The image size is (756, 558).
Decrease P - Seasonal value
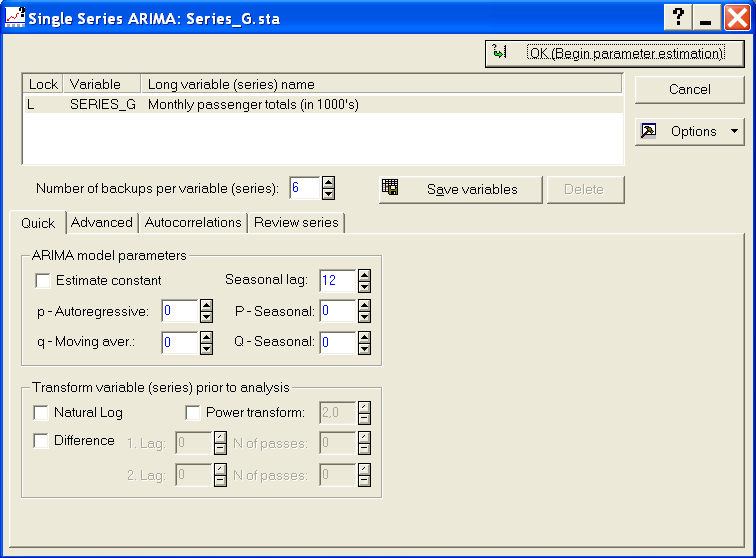pyautogui.click(x=364, y=317)
